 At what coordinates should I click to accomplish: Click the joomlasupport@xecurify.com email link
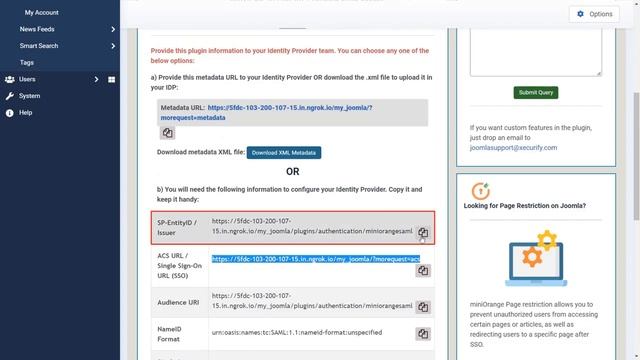pos(513,148)
